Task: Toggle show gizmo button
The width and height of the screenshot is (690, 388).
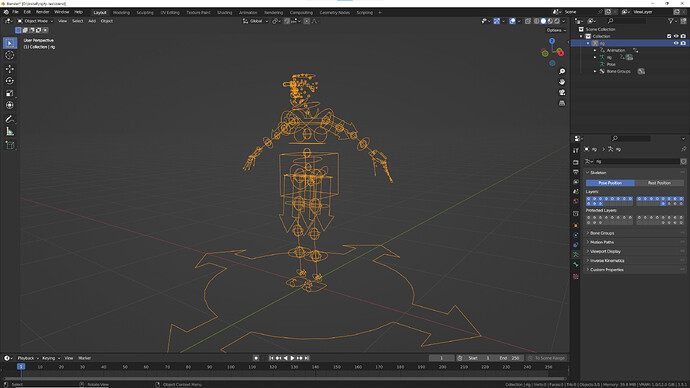Action: pyautogui.click(x=496, y=21)
